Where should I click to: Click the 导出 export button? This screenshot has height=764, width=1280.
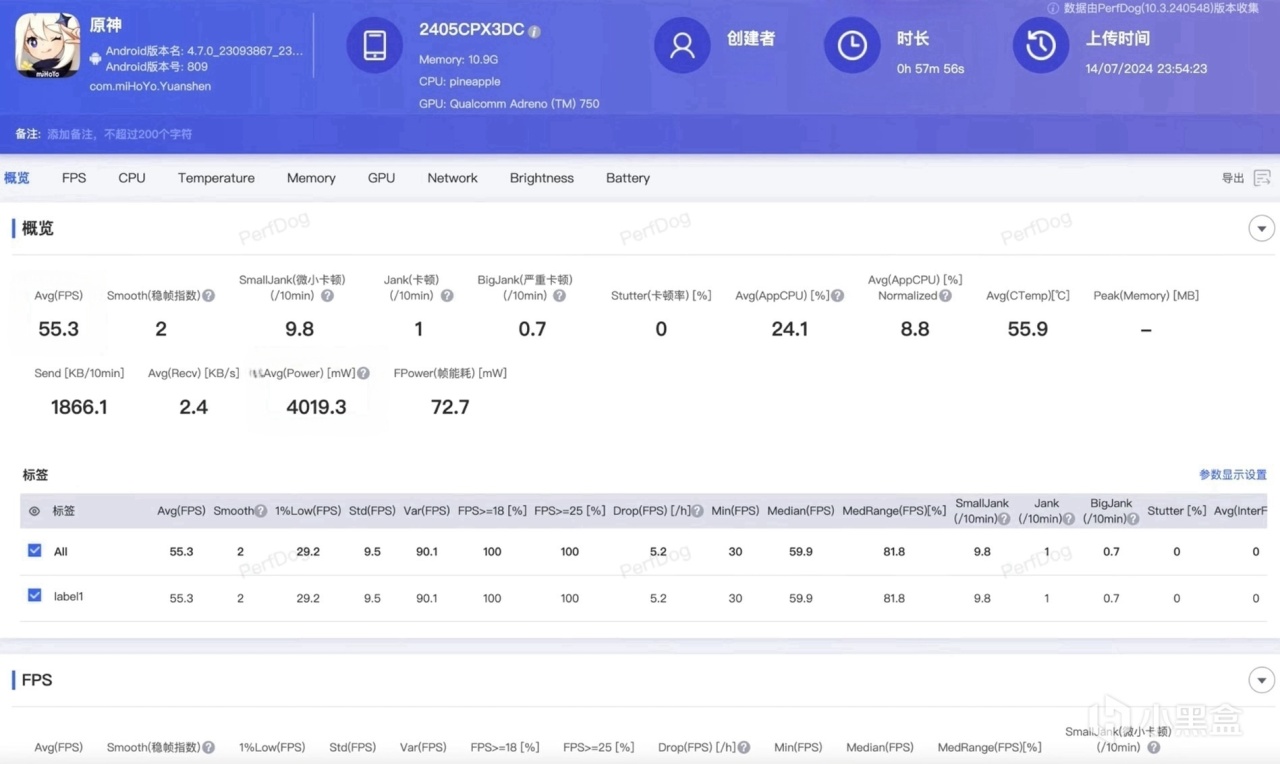click(1232, 178)
